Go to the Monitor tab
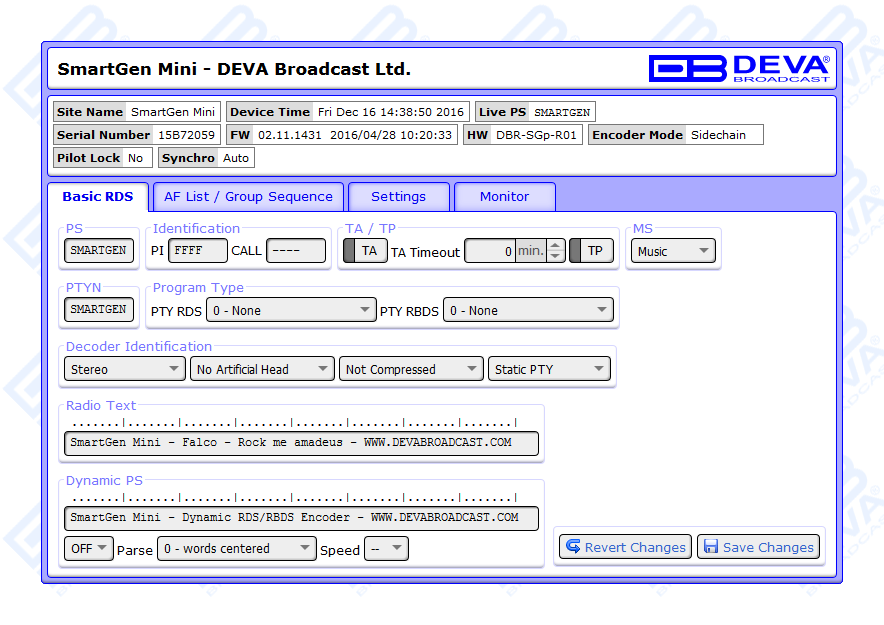 tap(504, 197)
